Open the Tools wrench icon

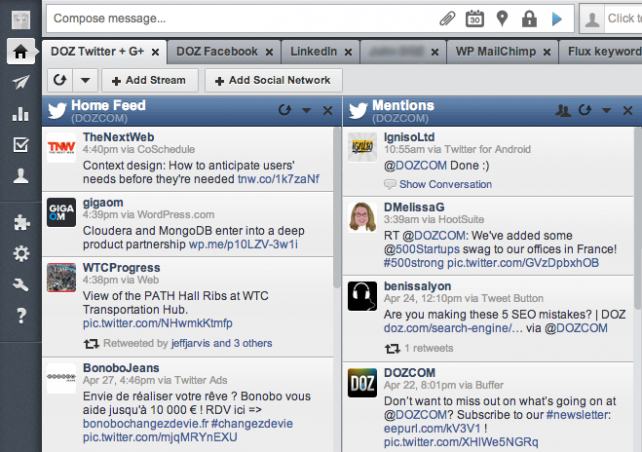(20, 284)
